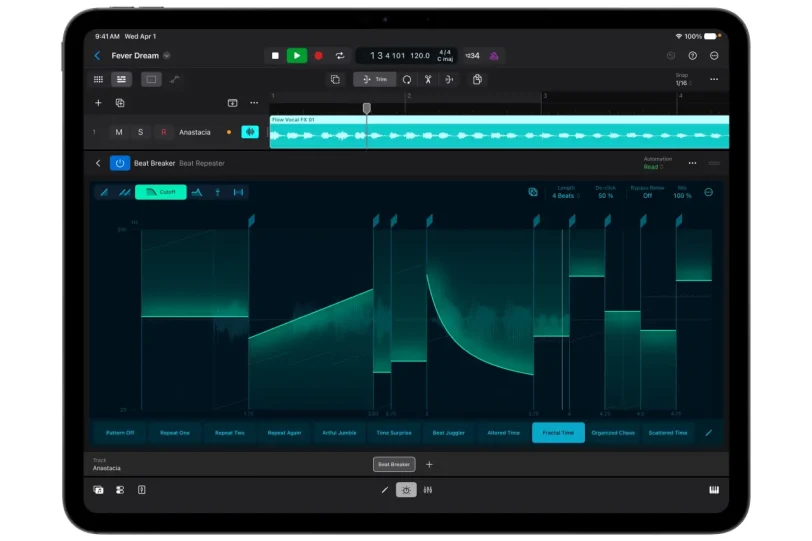Viewport: 812px width, 541px height.
Task: Add a new track with plus icon
Action: coord(98,103)
